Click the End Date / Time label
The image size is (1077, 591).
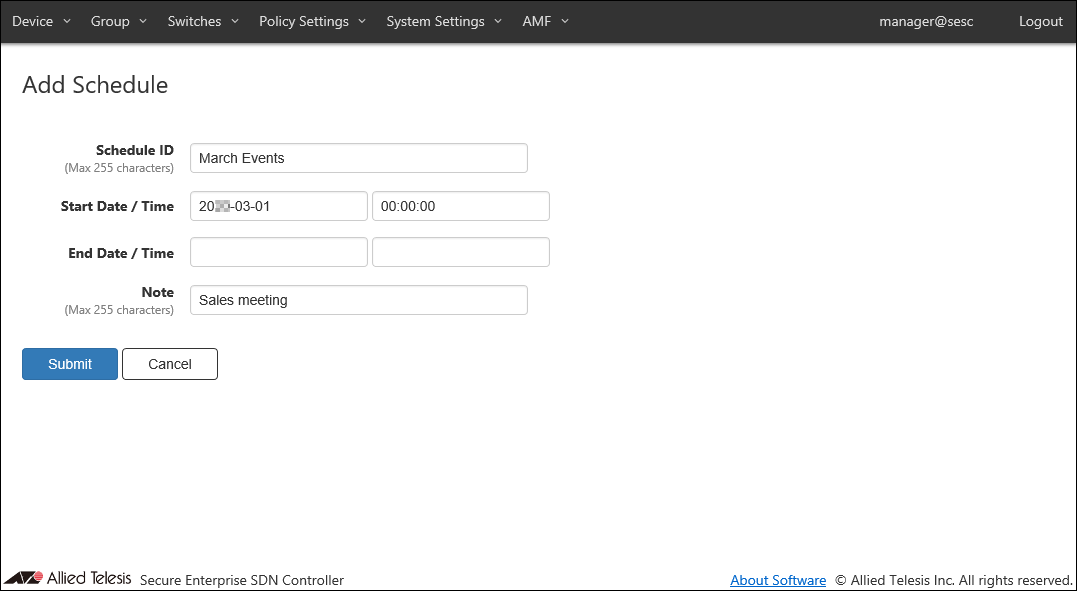tap(121, 253)
